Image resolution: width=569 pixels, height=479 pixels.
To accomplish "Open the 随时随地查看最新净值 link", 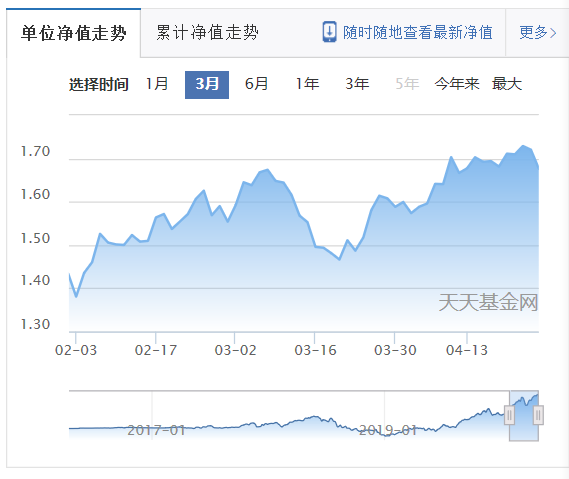I will 418,32.
